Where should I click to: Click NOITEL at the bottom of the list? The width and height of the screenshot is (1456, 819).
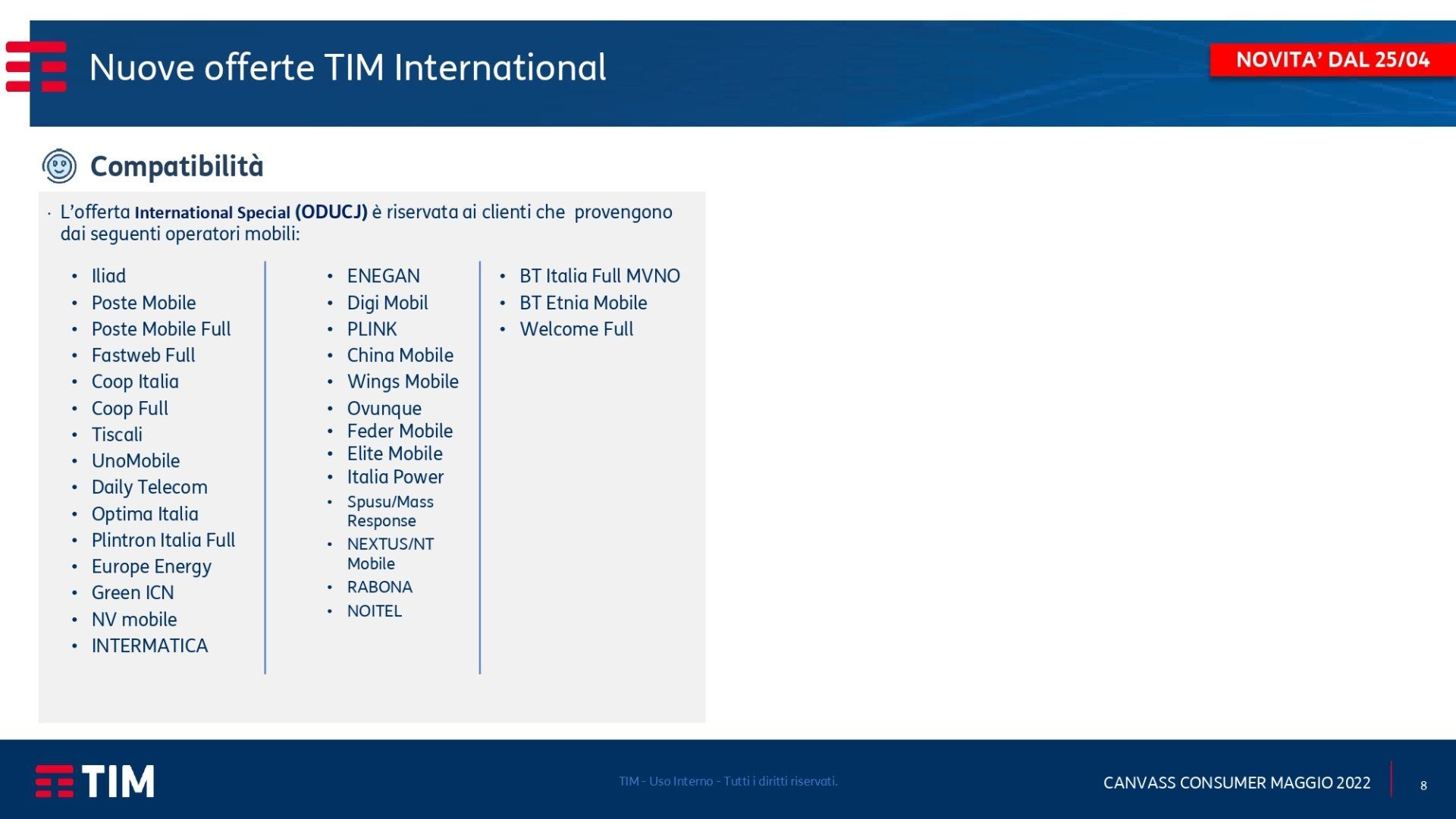(375, 610)
